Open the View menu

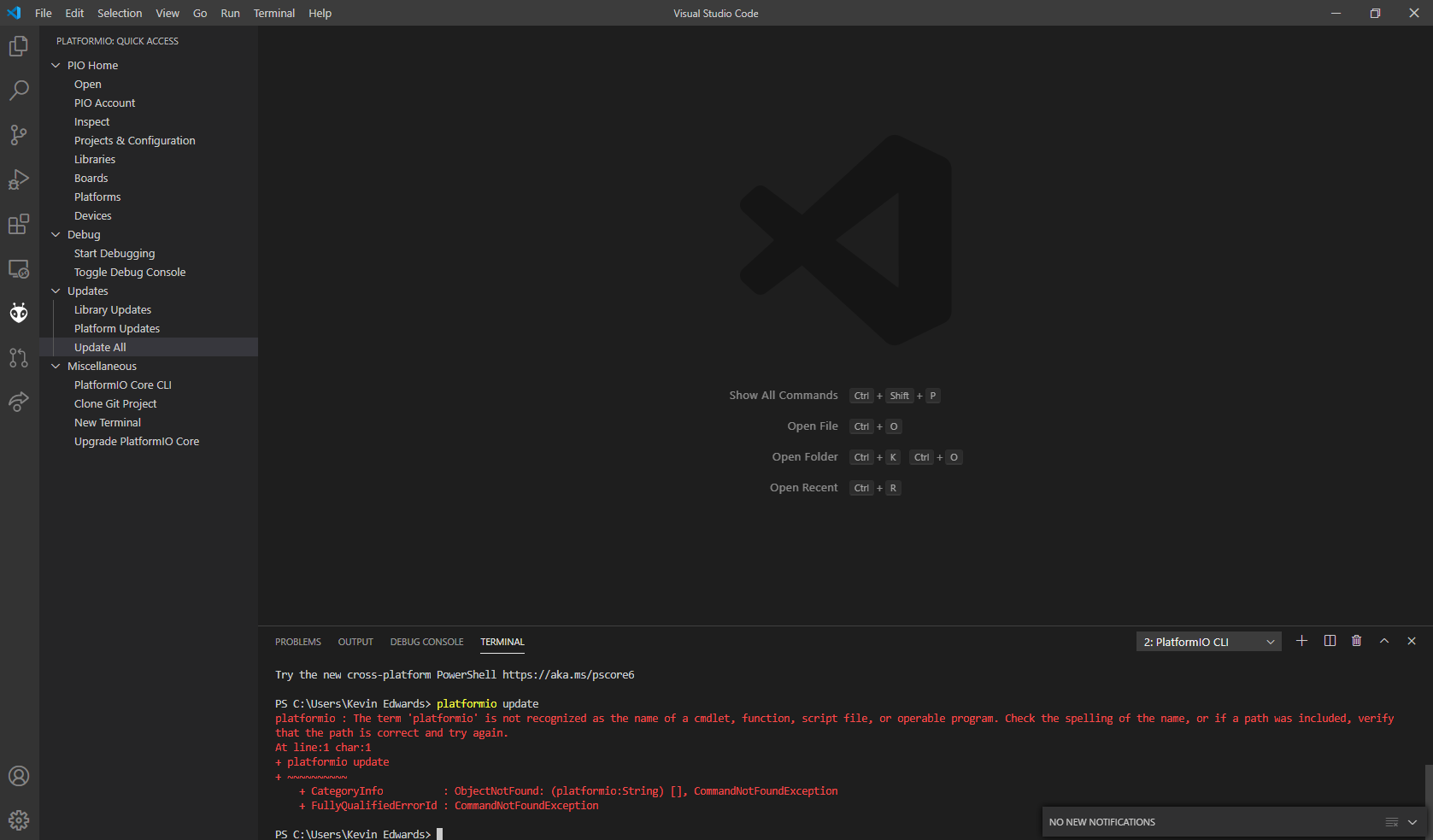point(167,13)
